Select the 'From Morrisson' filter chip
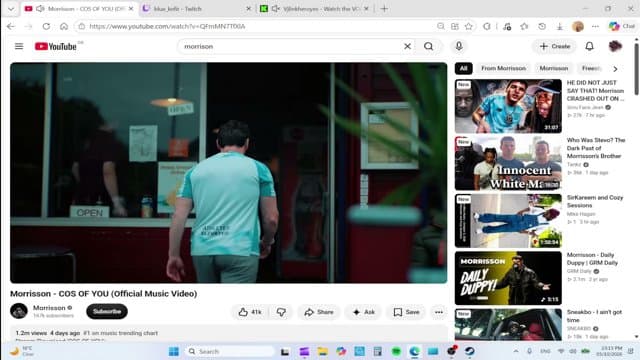Screen dimensions: 640x360 (x=503, y=68)
